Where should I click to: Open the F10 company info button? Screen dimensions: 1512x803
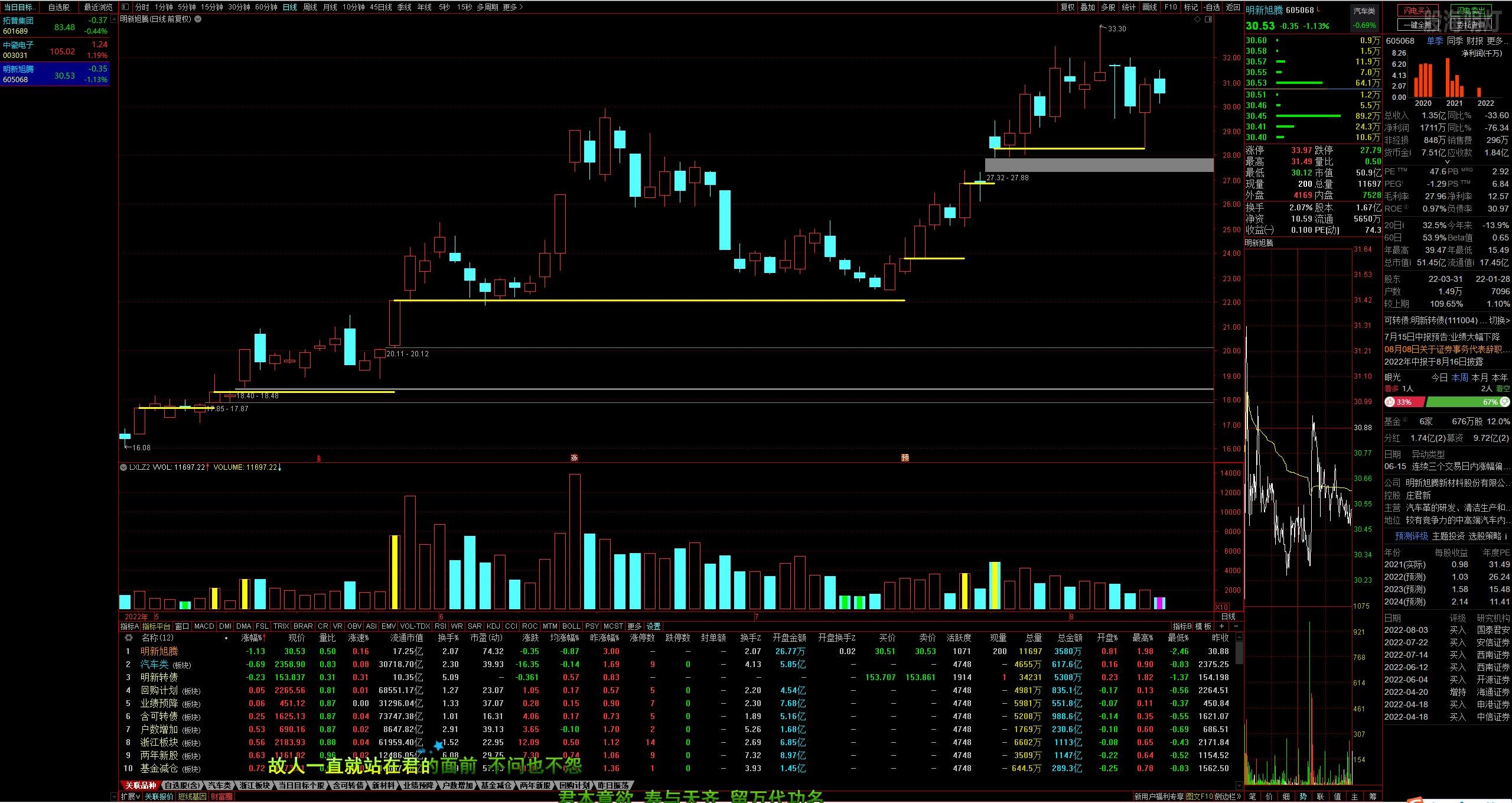tap(1171, 7)
